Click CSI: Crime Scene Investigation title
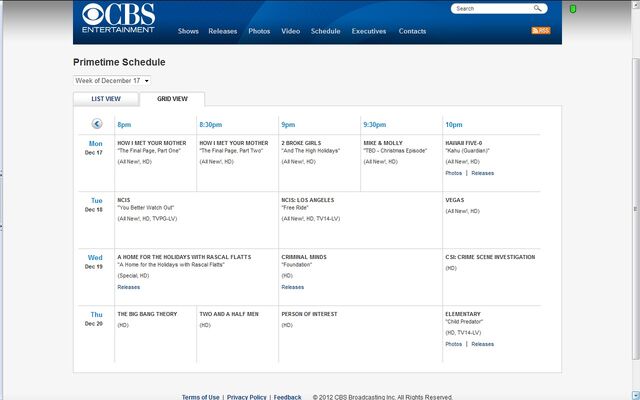 (490, 257)
